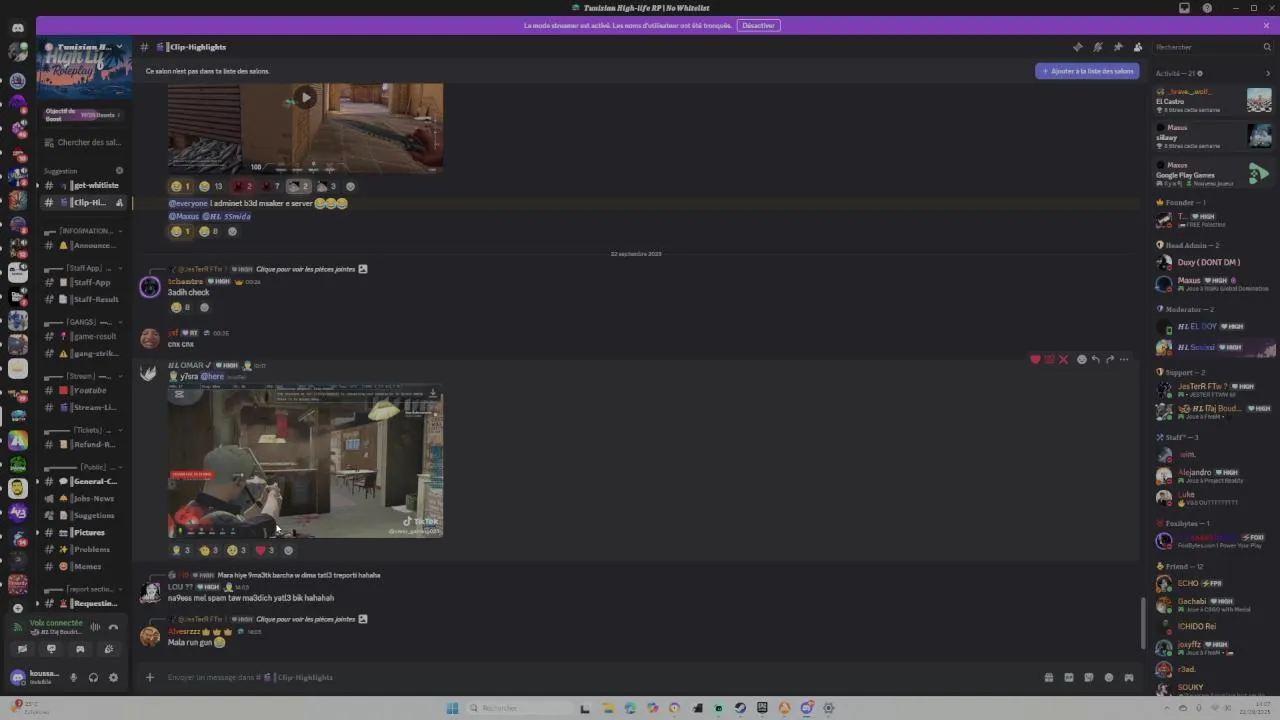Image resolution: width=1280 pixels, height=720 pixels.
Task: Collapse the GANGS category
Action: (x=84, y=322)
